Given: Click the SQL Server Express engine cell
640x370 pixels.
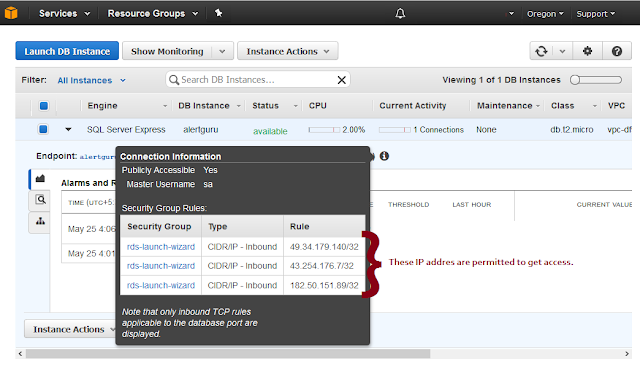Looking at the screenshot, I should click(x=126, y=130).
